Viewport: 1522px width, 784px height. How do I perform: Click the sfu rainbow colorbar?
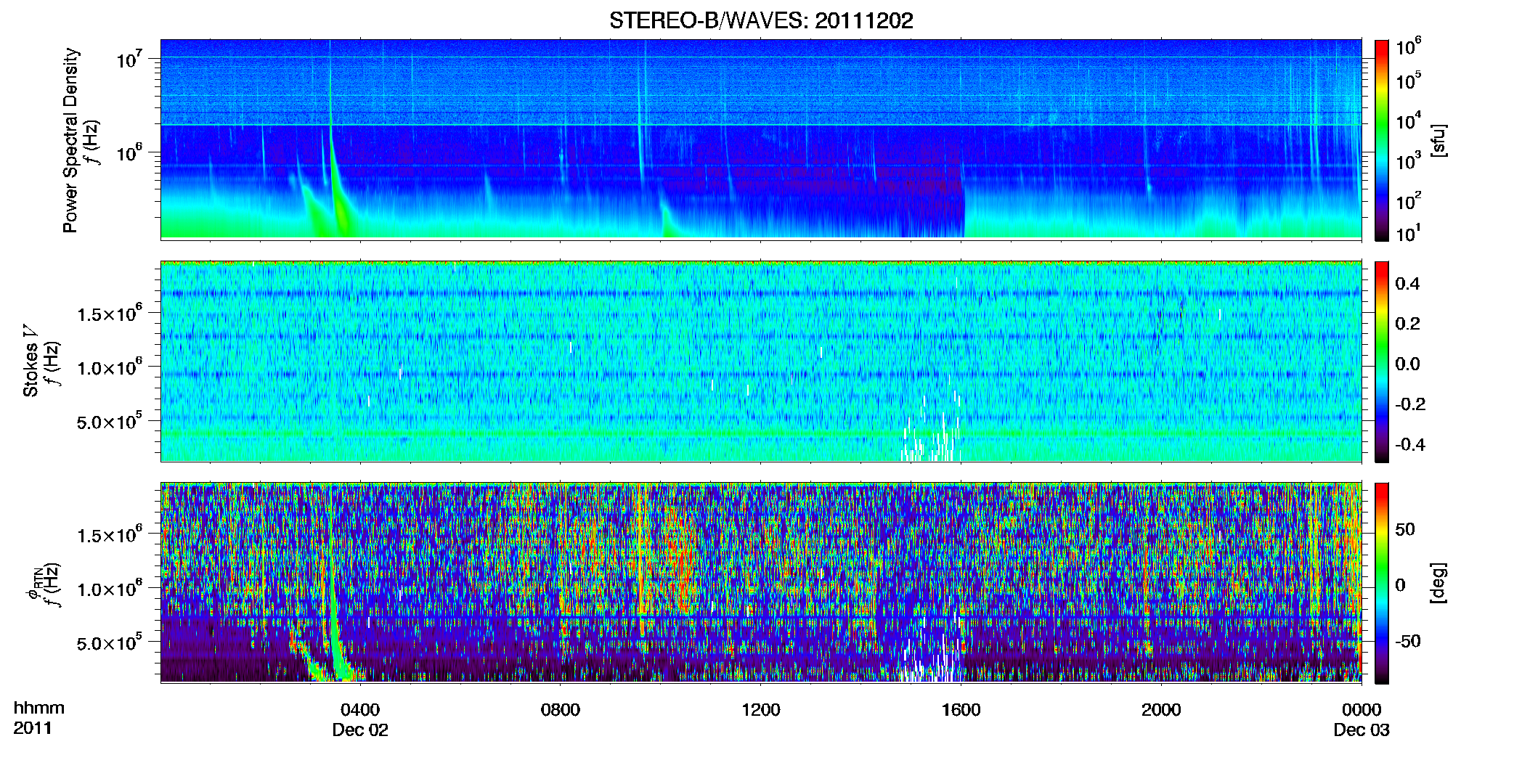pyautogui.click(x=1382, y=139)
